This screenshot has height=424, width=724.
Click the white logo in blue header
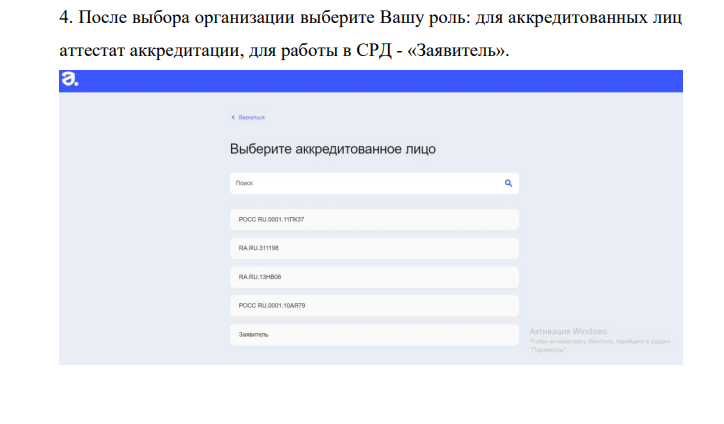(70, 79)
